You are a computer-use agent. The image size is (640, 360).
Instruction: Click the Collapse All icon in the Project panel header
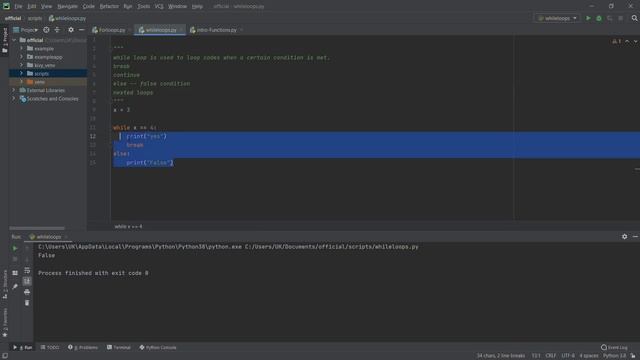tap(57, 30)
